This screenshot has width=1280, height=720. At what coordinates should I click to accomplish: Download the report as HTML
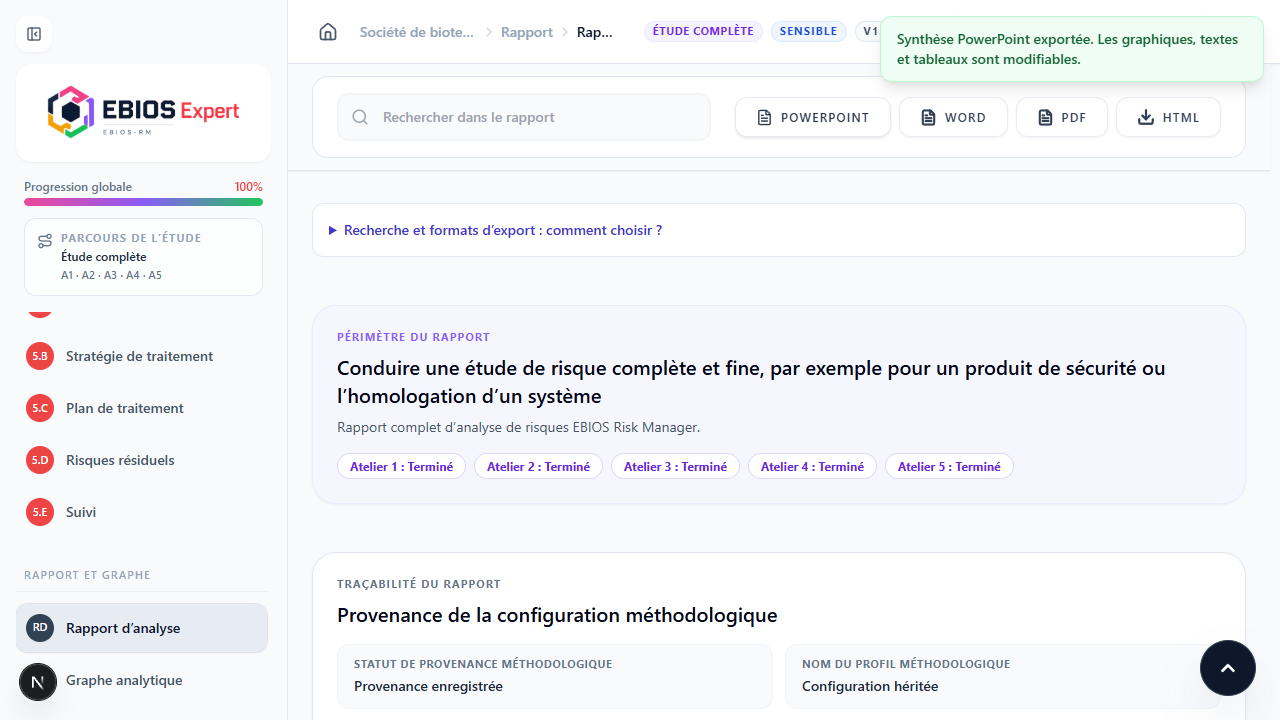pos(1168,117)
